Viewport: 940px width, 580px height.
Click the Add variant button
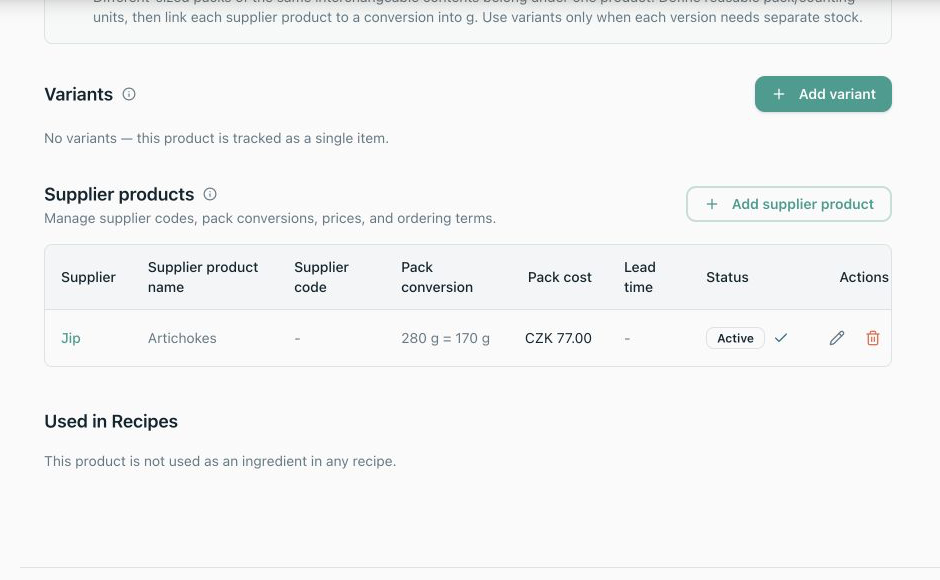[823, 94]
